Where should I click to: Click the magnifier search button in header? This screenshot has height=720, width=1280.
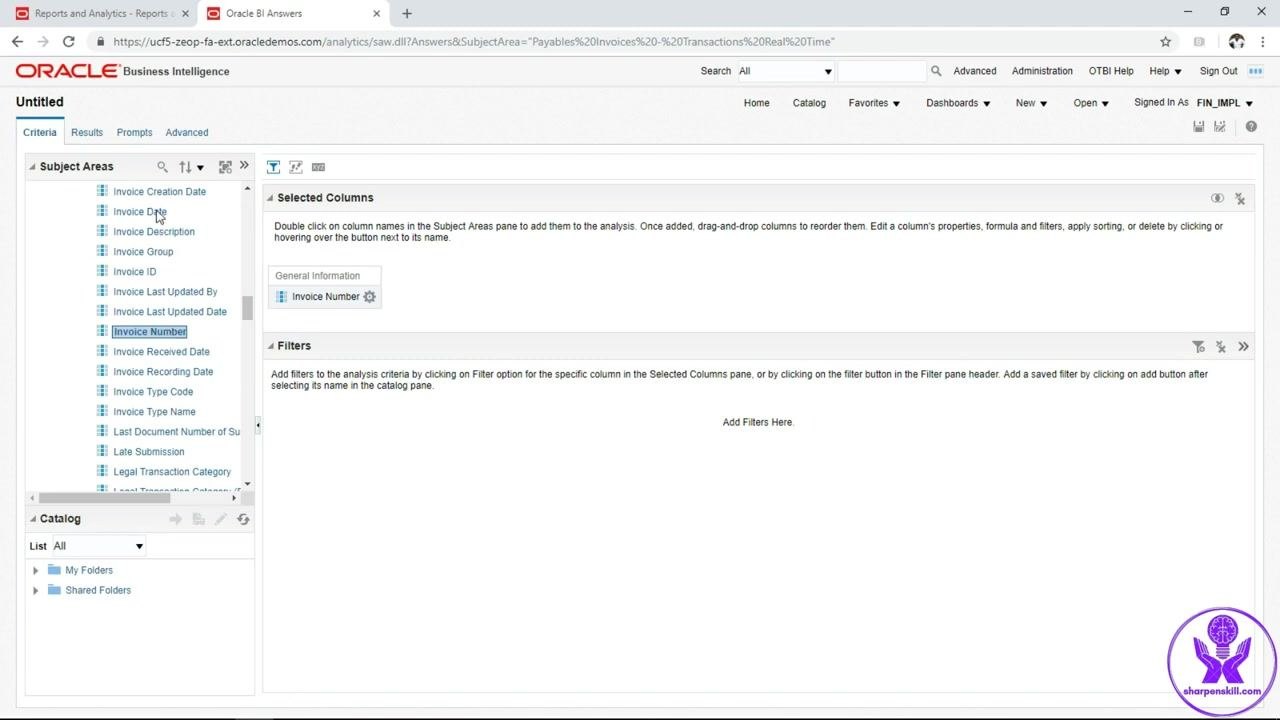pyautogui.click(x=936, y=71)
